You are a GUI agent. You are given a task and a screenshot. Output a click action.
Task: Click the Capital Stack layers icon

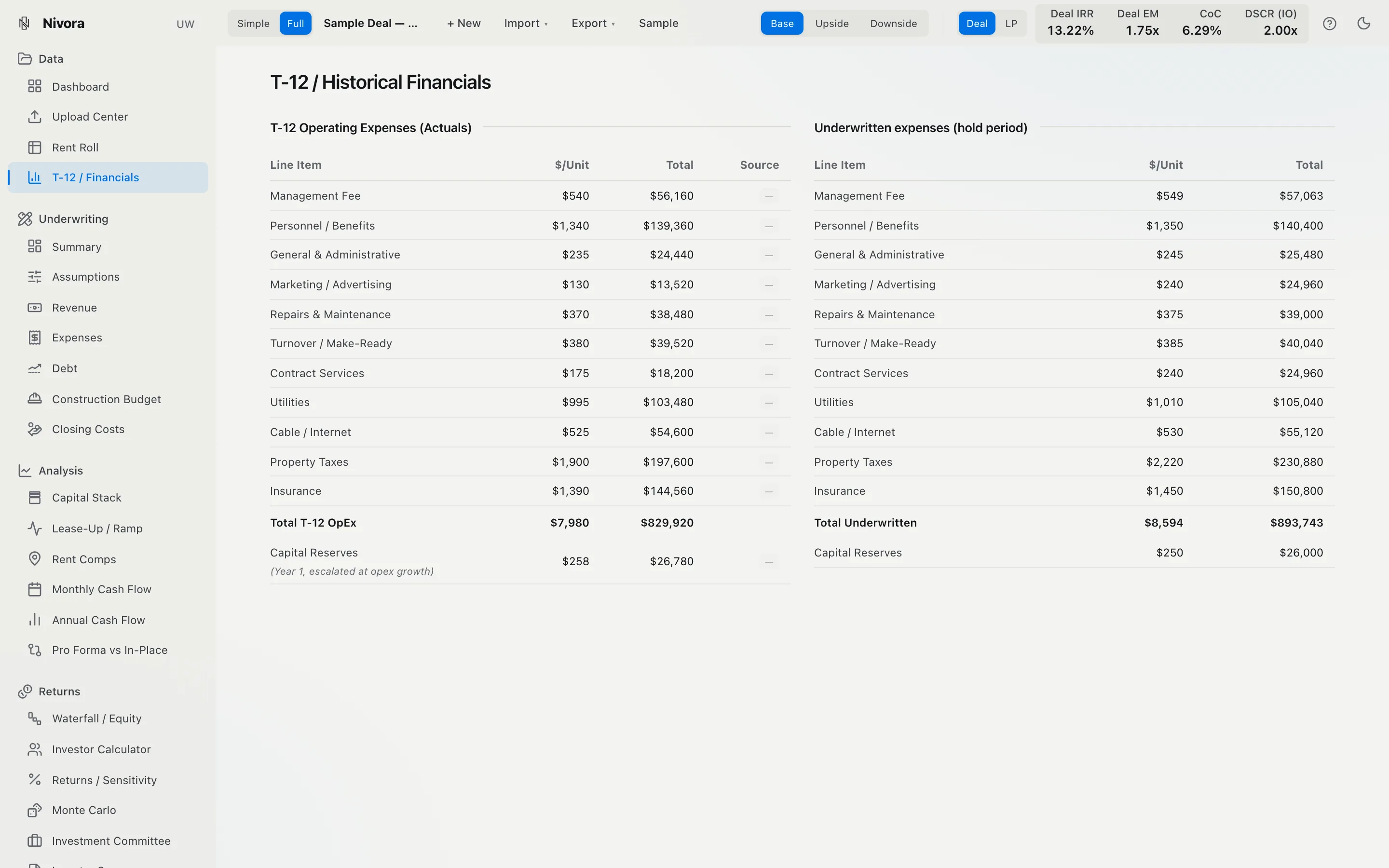point(34,498)
